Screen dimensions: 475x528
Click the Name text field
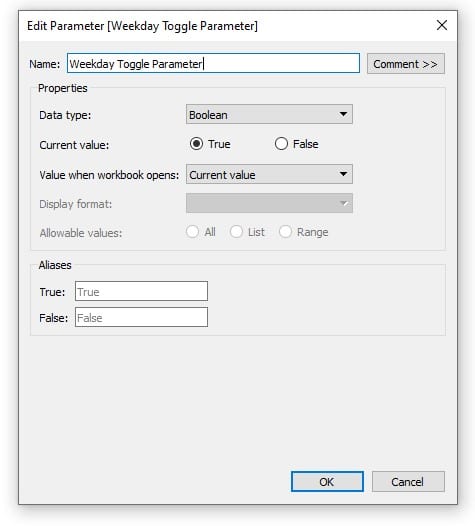click(x=213, y=63)
